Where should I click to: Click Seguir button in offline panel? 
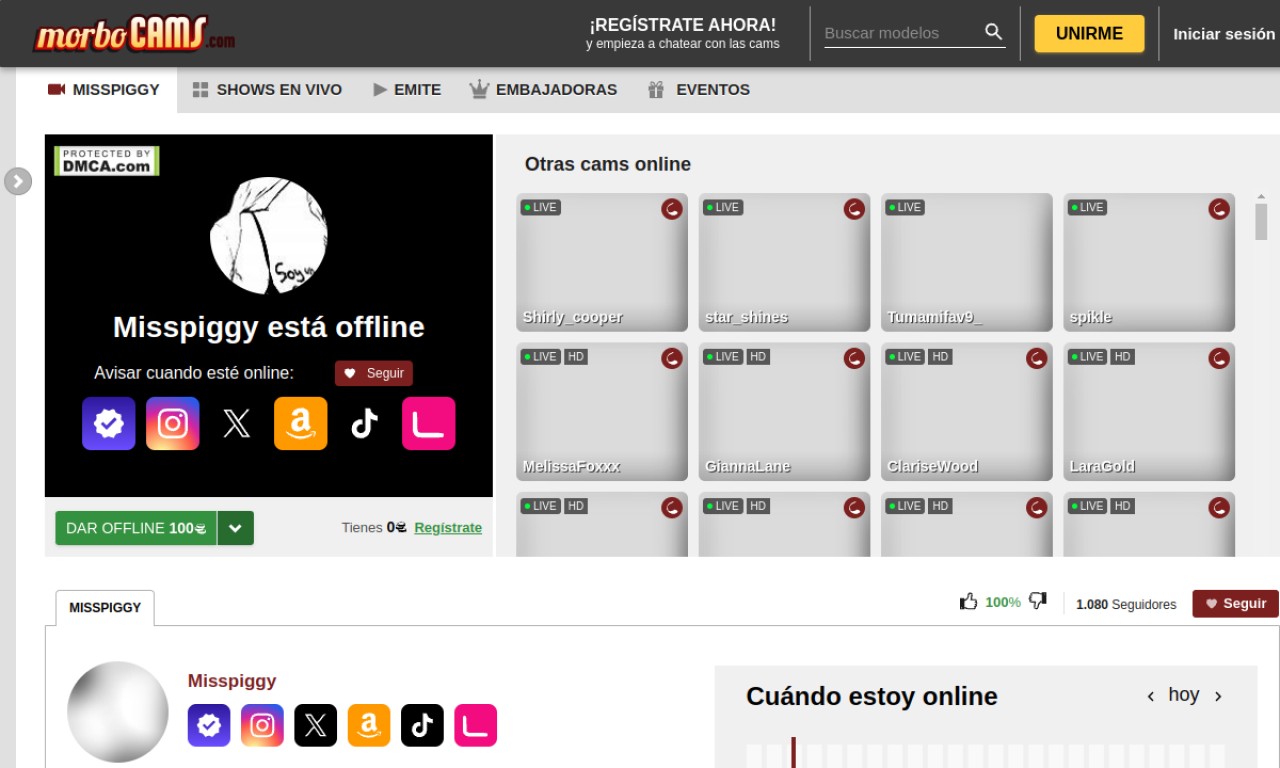(374, 373)
